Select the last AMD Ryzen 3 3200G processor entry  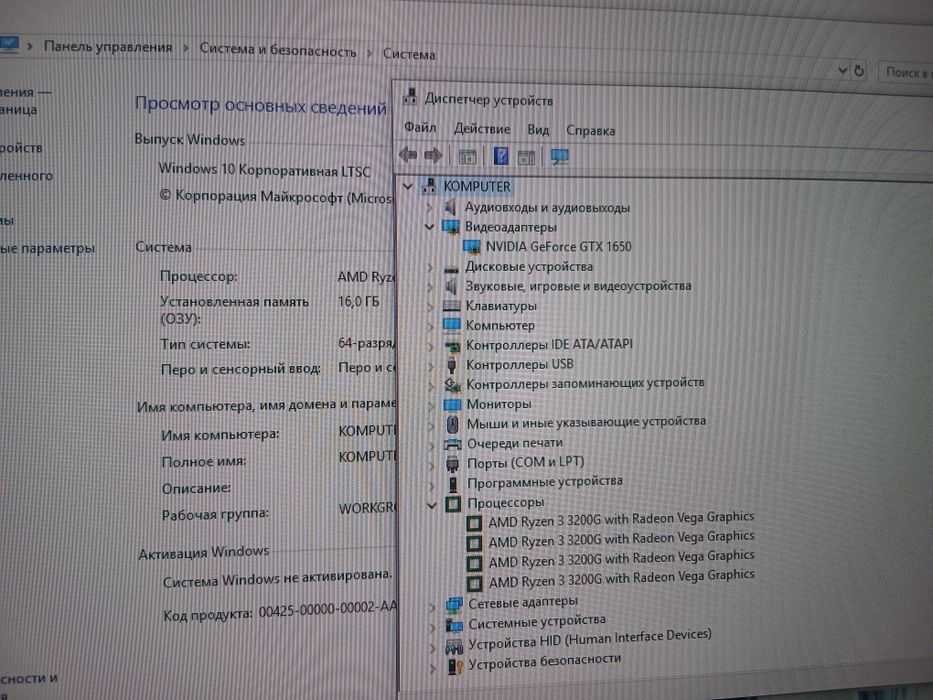point(621,579)
